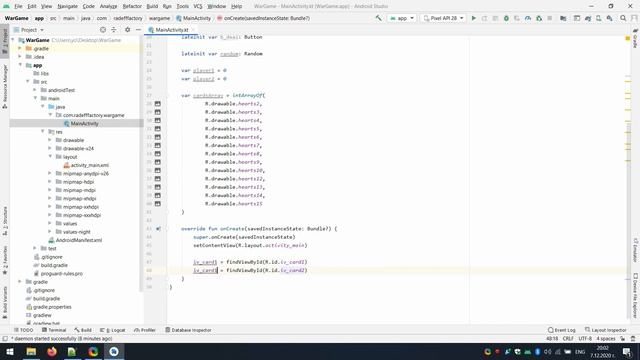Open the Structure side tool window
The height and width of the screenshot is (360, 640).
5,221
